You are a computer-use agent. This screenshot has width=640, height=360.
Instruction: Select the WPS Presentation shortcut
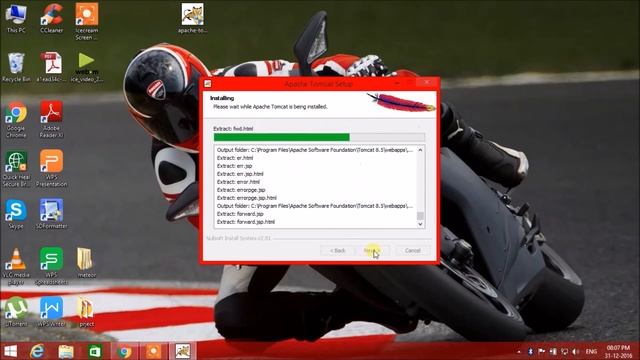pyautogui.click(x=51, y=169)
